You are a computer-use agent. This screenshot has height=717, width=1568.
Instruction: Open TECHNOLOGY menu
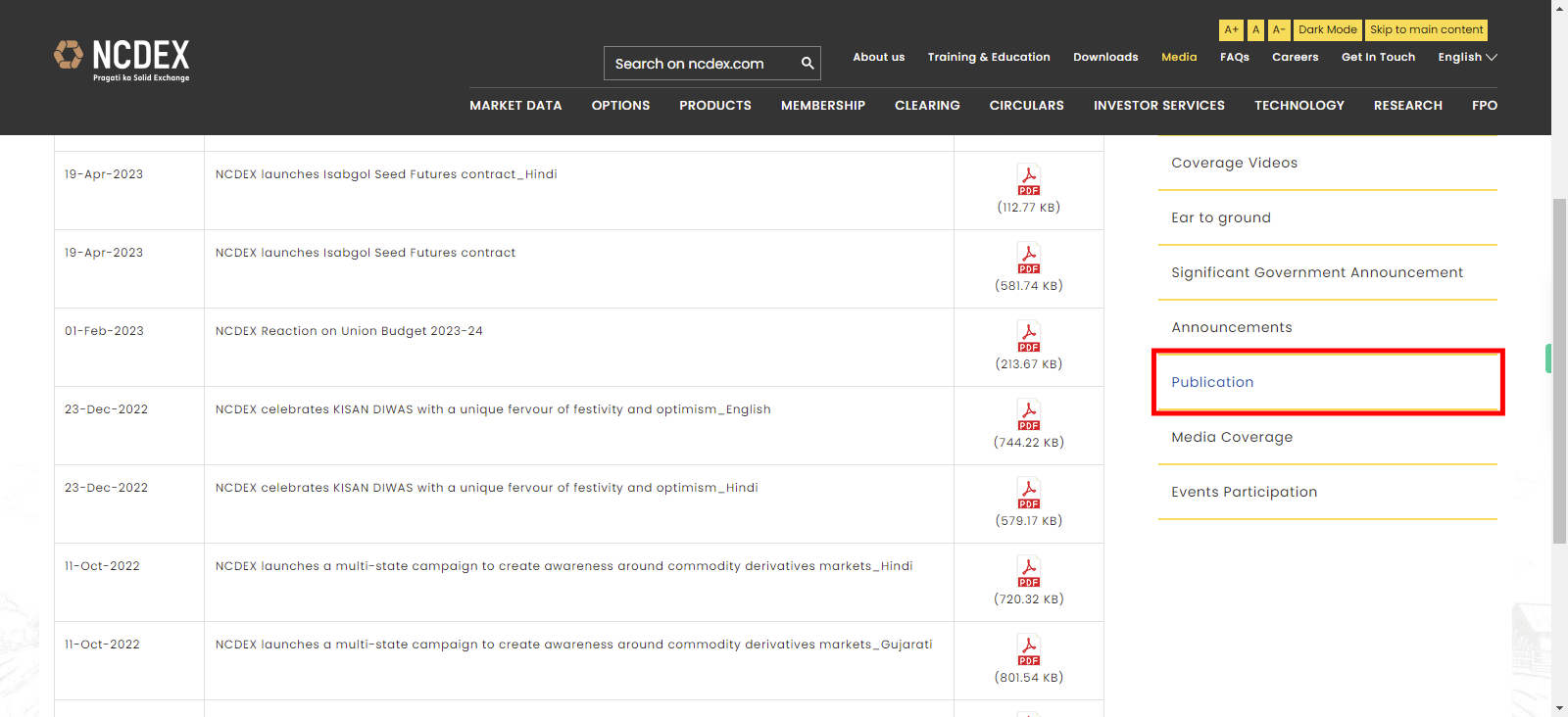coord(1299,106)
